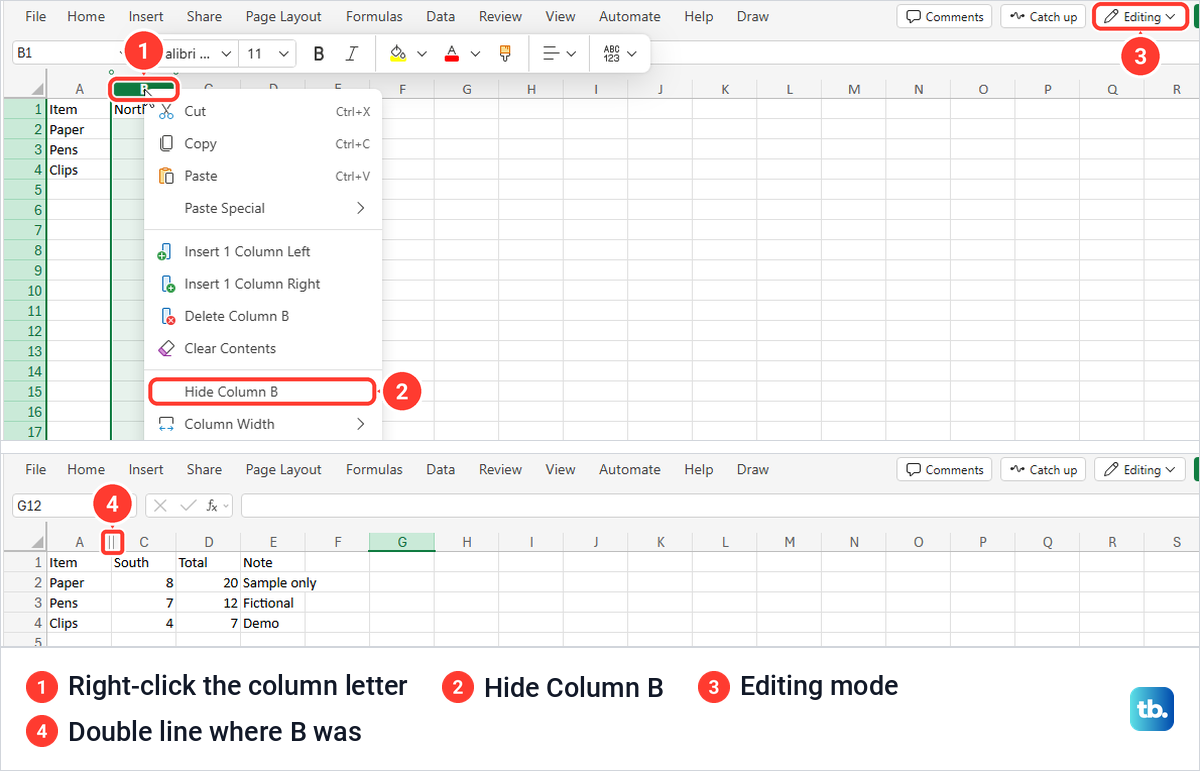Click the Insert 1 Column Left icon
This screenshot has width=1200, height=771.
pyautogui.click(x=166, y=252)
